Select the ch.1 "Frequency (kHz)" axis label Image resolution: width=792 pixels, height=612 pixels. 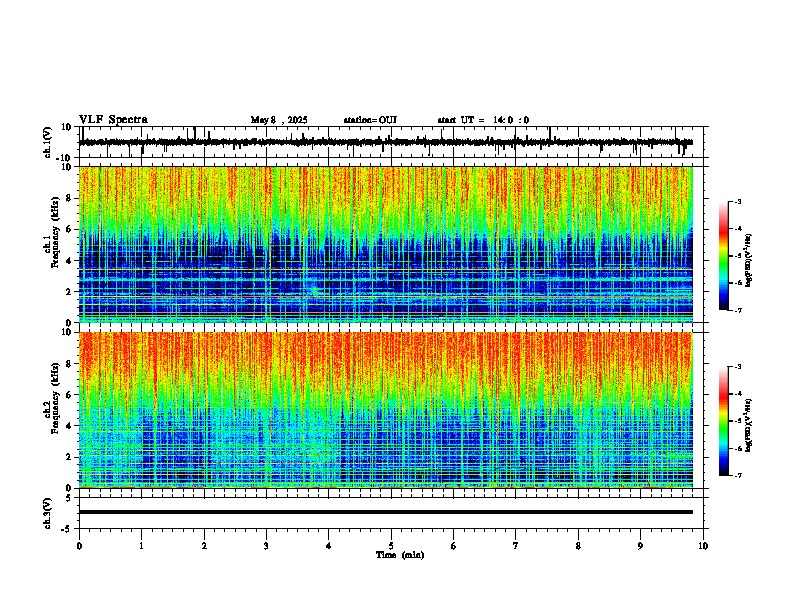(56, 232)
